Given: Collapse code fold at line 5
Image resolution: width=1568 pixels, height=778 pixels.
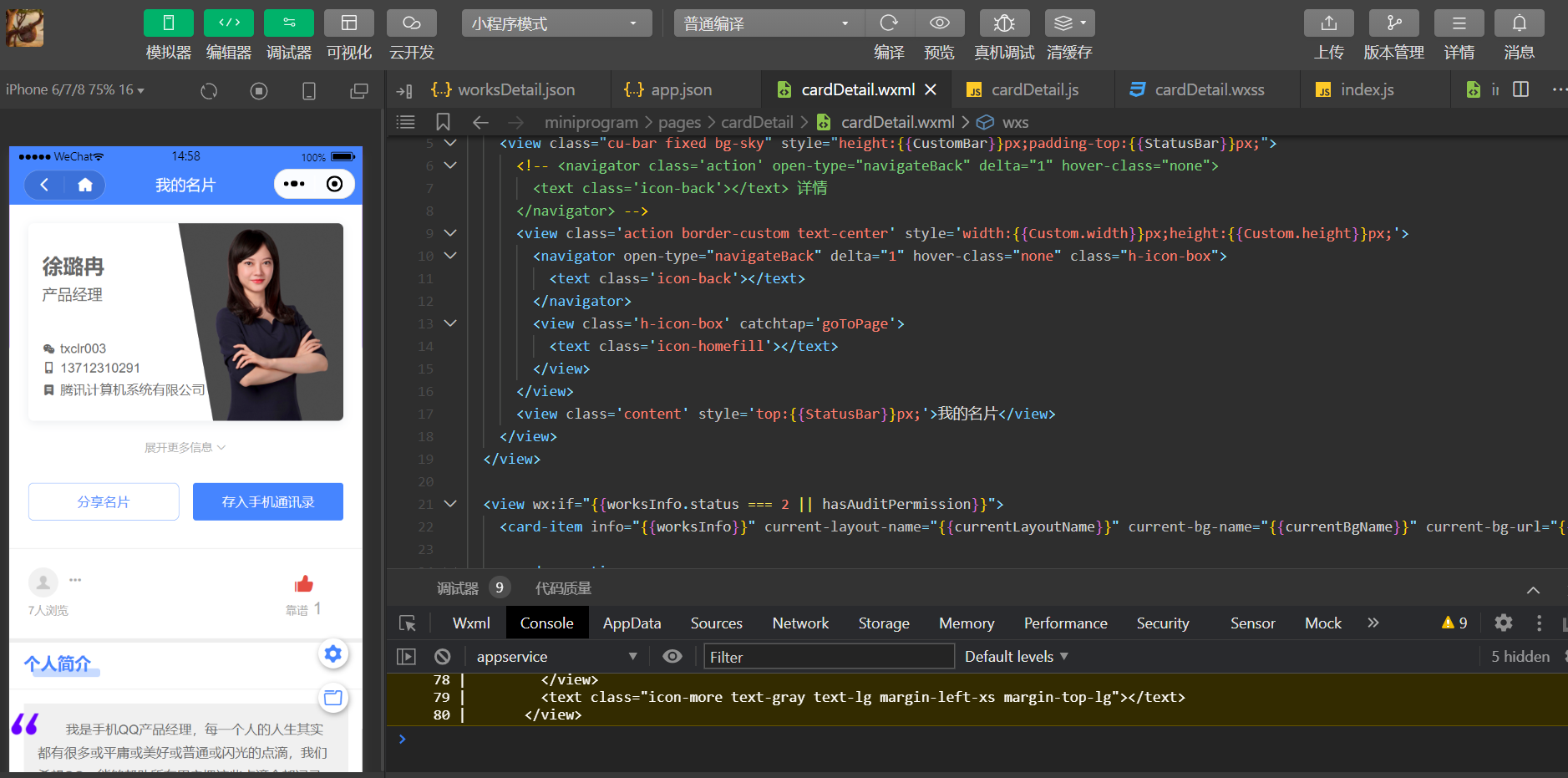Looking at the screenshot, I should coord(449,143).
